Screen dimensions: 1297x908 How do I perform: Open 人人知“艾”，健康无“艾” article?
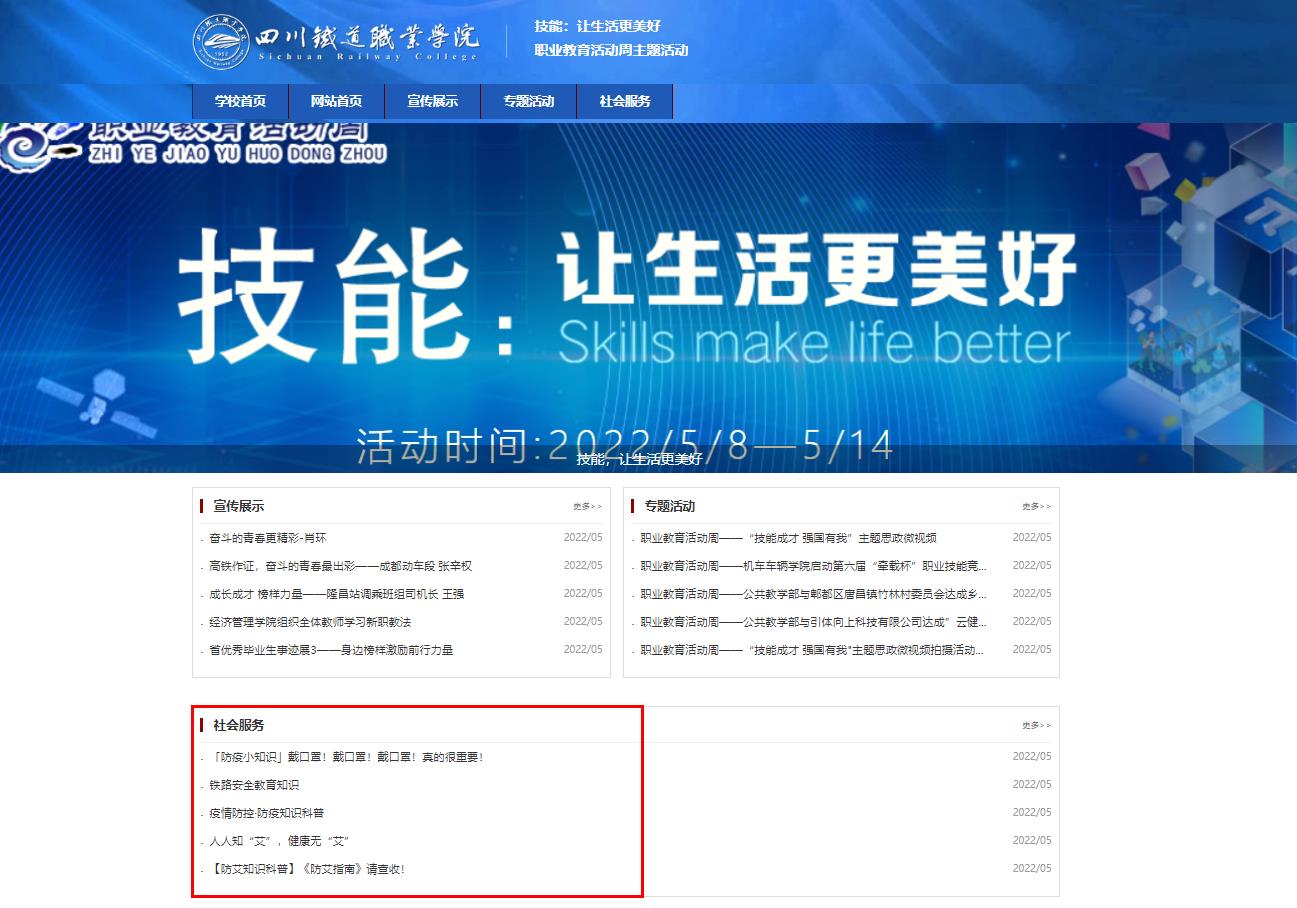(279, 841)
